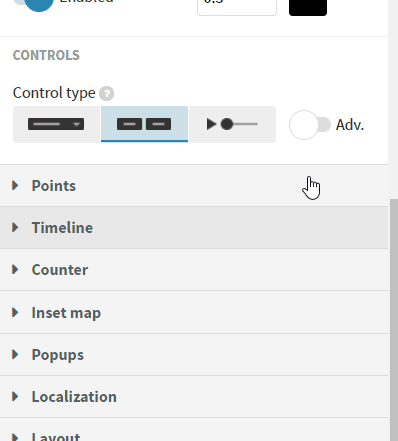Viewport: 398px width, 441px height.
Task: Click the Control type help question mark
Action: click(x=107, y=93)
